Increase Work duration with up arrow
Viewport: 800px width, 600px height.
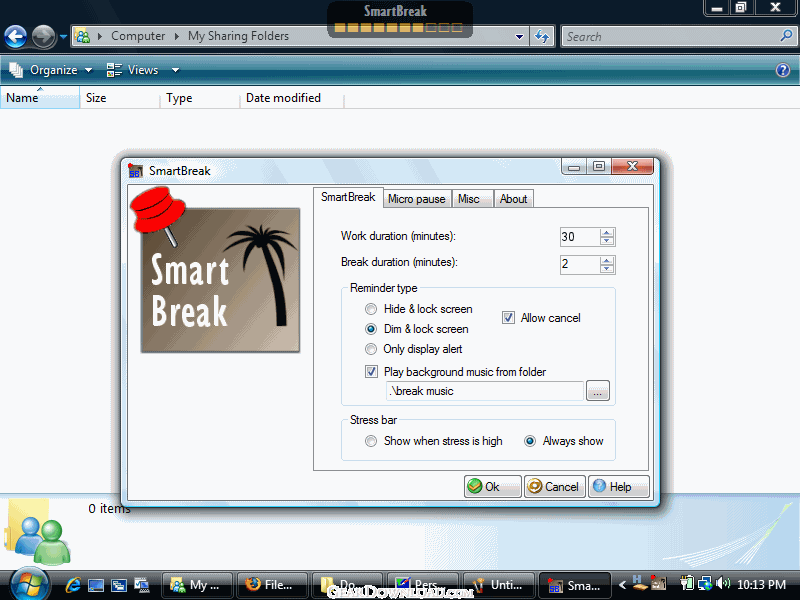(607, 233)
